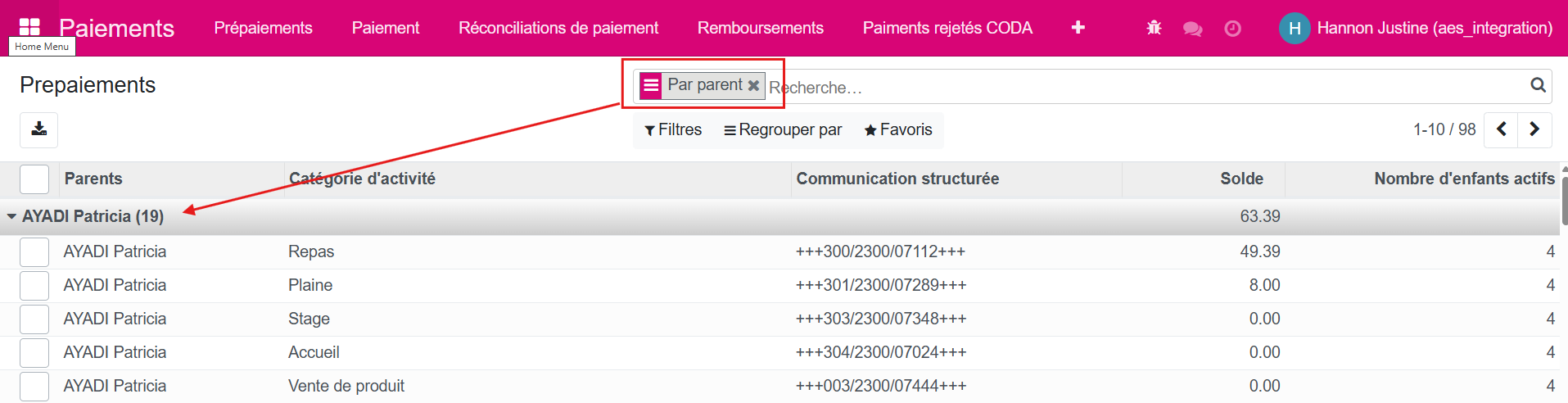Image resolution: width=1568 pixels, height=403 pixels.
Task: Click the group total 63.39
Action: [1260, 216]
